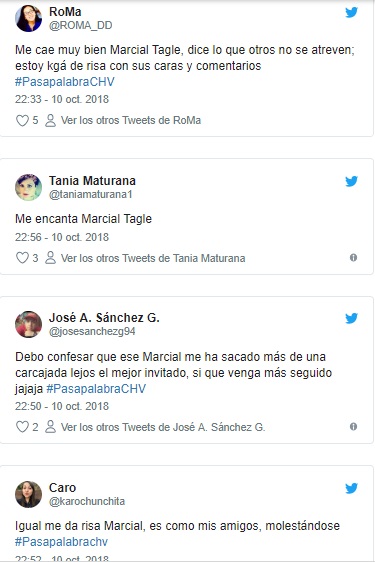
Task: Click the #PasapalabraCHV hashtag in José's tweet
Action: click(96, 389)
